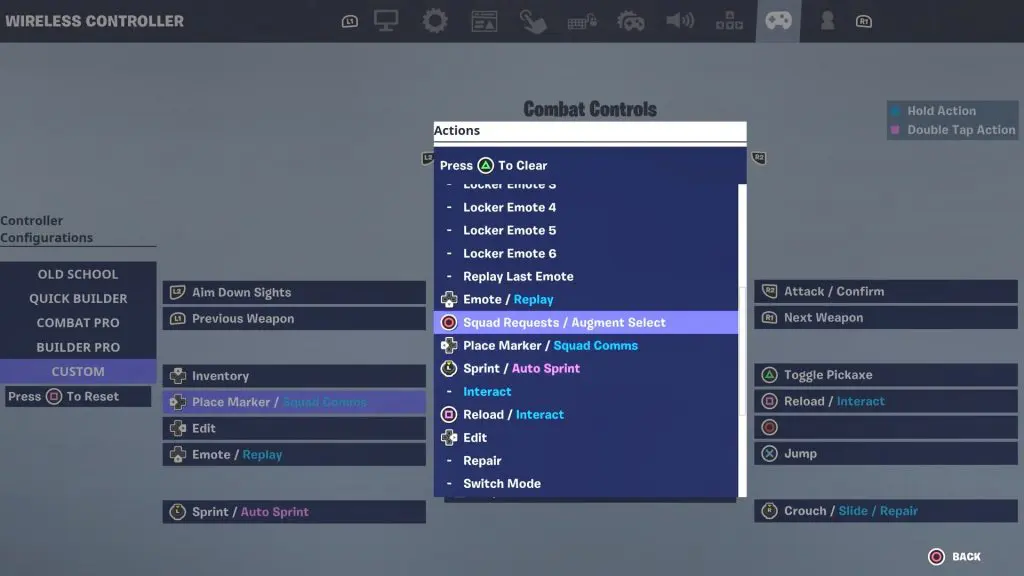Click Press To Reset button
Screen dimensions: 1024x576
click(76, 397)
